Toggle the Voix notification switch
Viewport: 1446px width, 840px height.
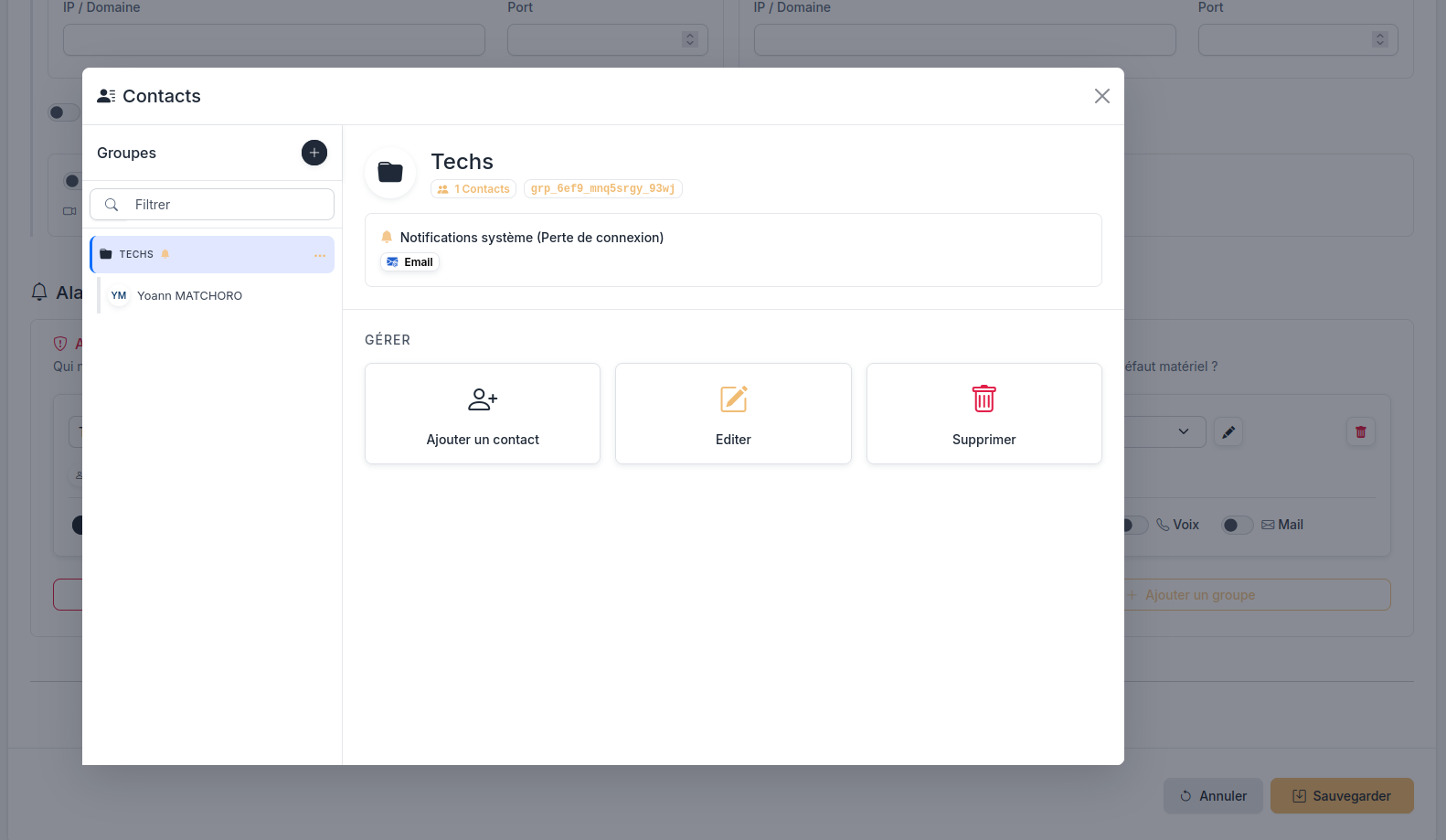[x=1133, y=525]
